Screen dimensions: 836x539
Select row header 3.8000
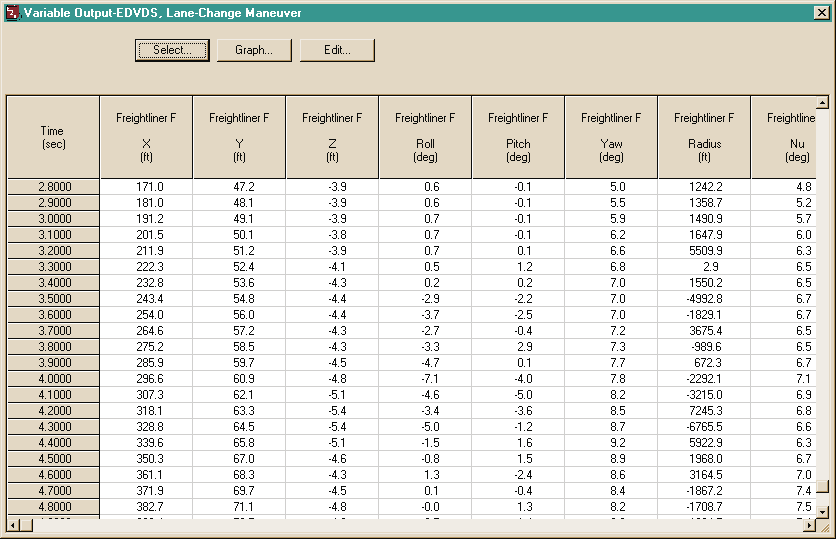[53, 347]
